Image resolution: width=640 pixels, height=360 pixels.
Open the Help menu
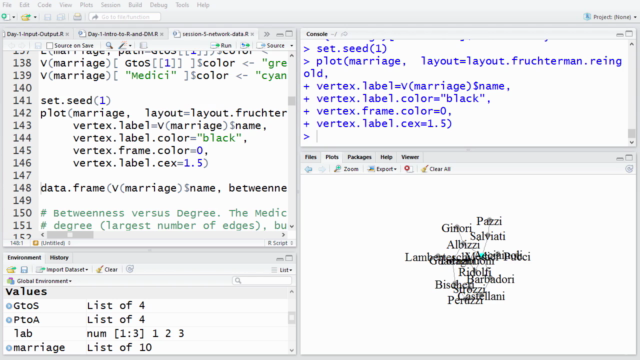[203, 5]
